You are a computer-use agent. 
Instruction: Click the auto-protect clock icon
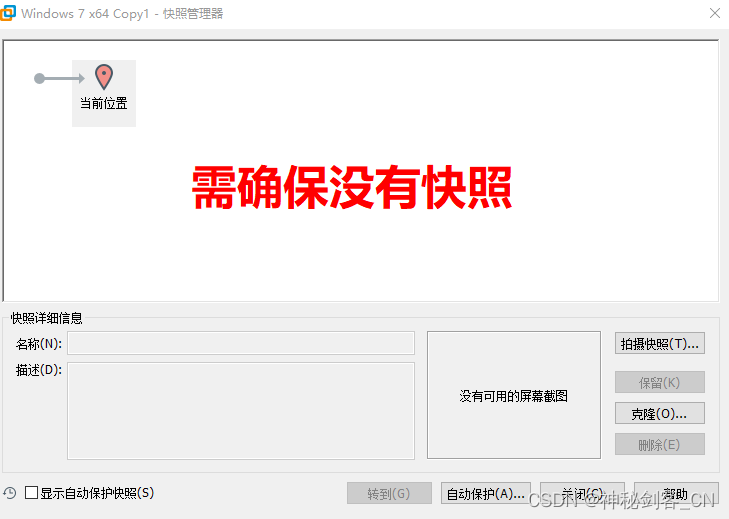tap(10, 493)
